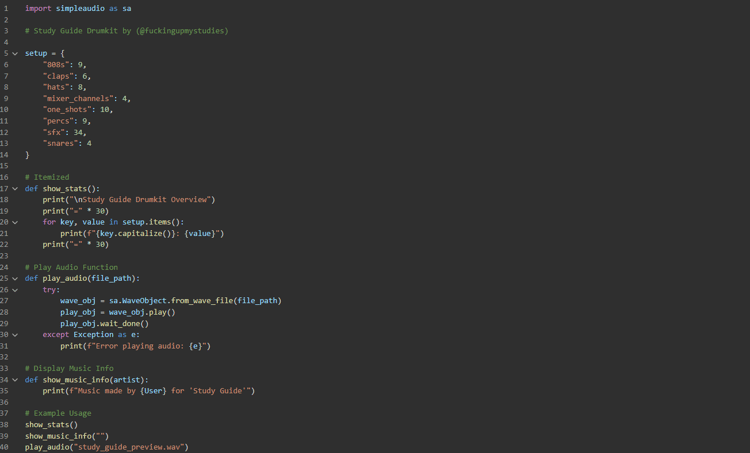The image size is (750, 453).
Task: Click the '# Example Usage' comment
Action: (x=58, y=413)
